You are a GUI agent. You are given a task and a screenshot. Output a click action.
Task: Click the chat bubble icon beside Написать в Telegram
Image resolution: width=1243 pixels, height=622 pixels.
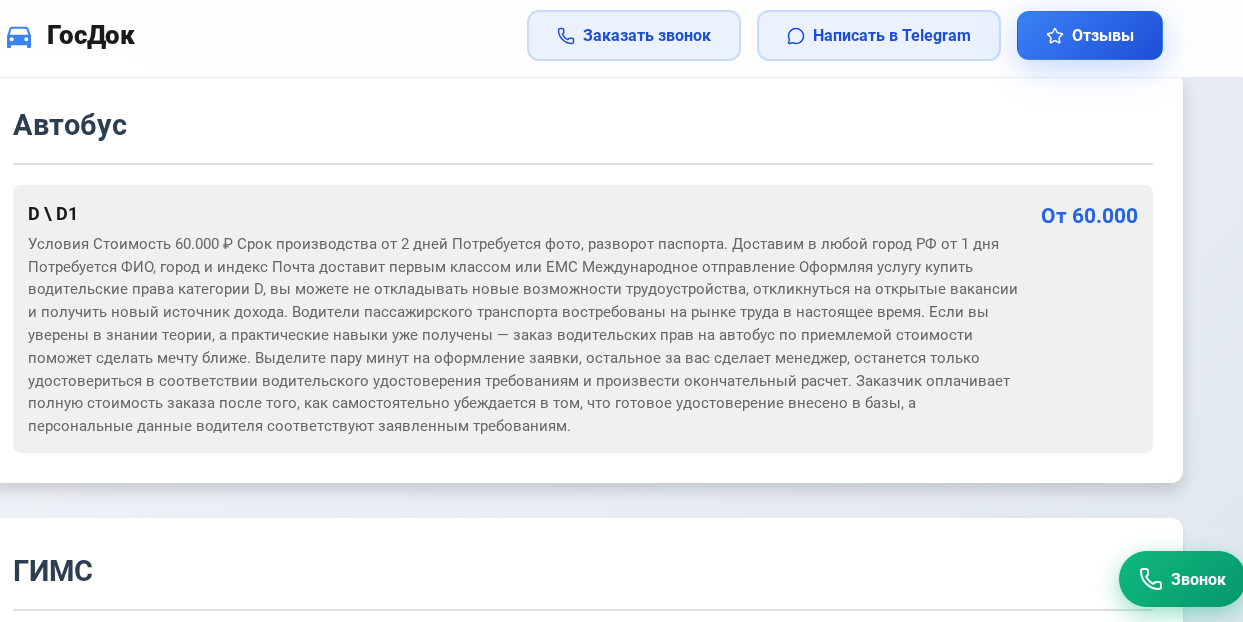click(x=796, y=36)
